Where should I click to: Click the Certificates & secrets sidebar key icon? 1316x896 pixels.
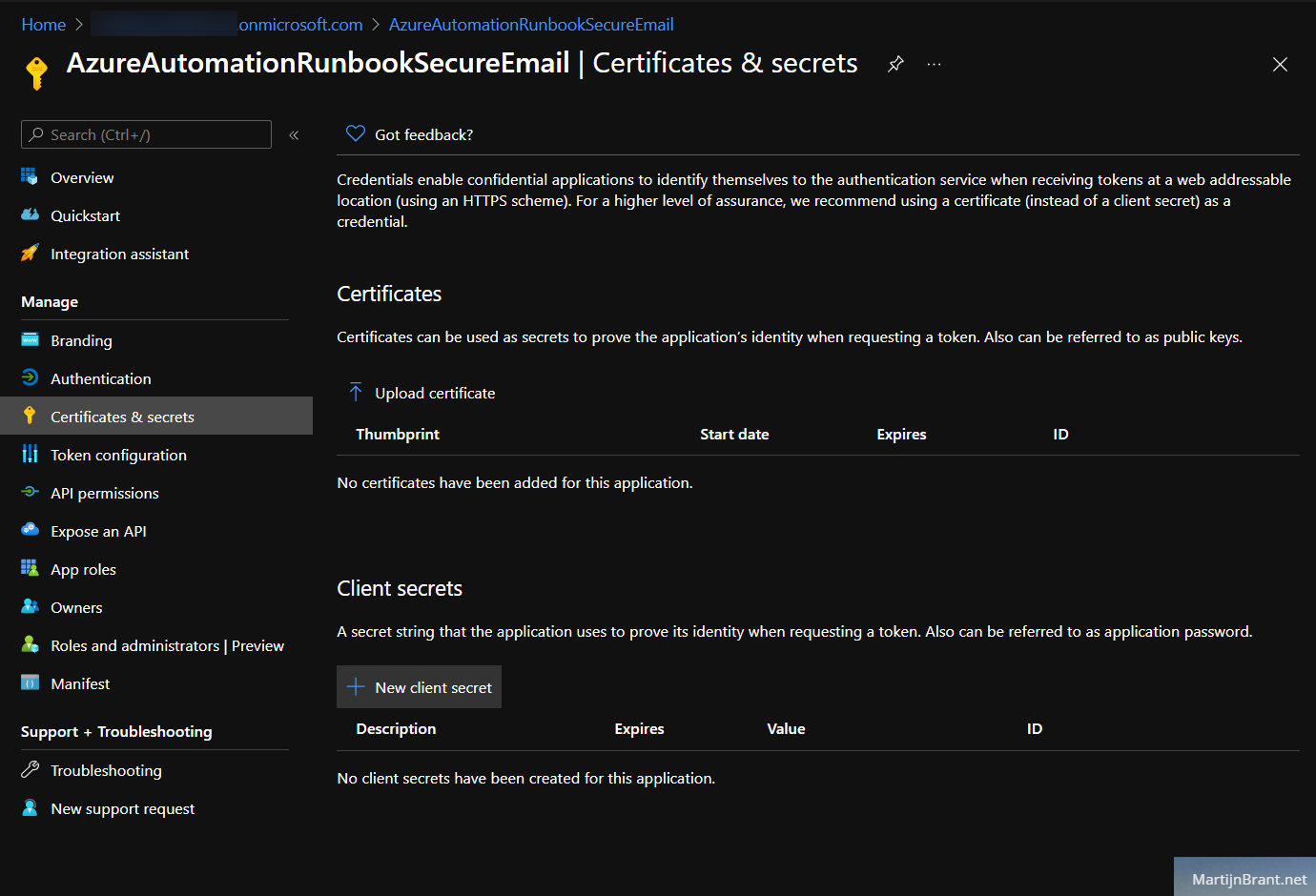click(x=30, y=417)
